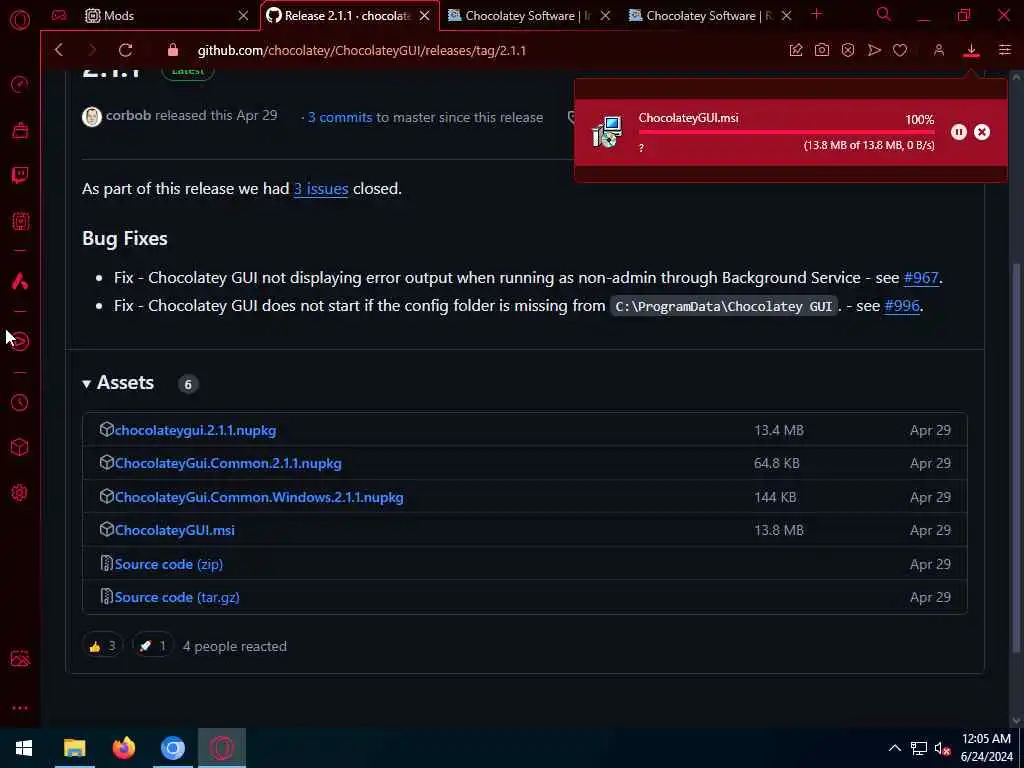The height and width of the screenshot is (768, 1024).
Task: Download chocolateygui.2.1.1.nupkg
Action: (x=195, y=430)
